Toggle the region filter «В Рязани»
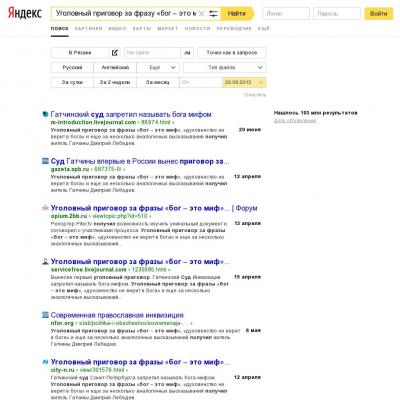 click(80, 53)
